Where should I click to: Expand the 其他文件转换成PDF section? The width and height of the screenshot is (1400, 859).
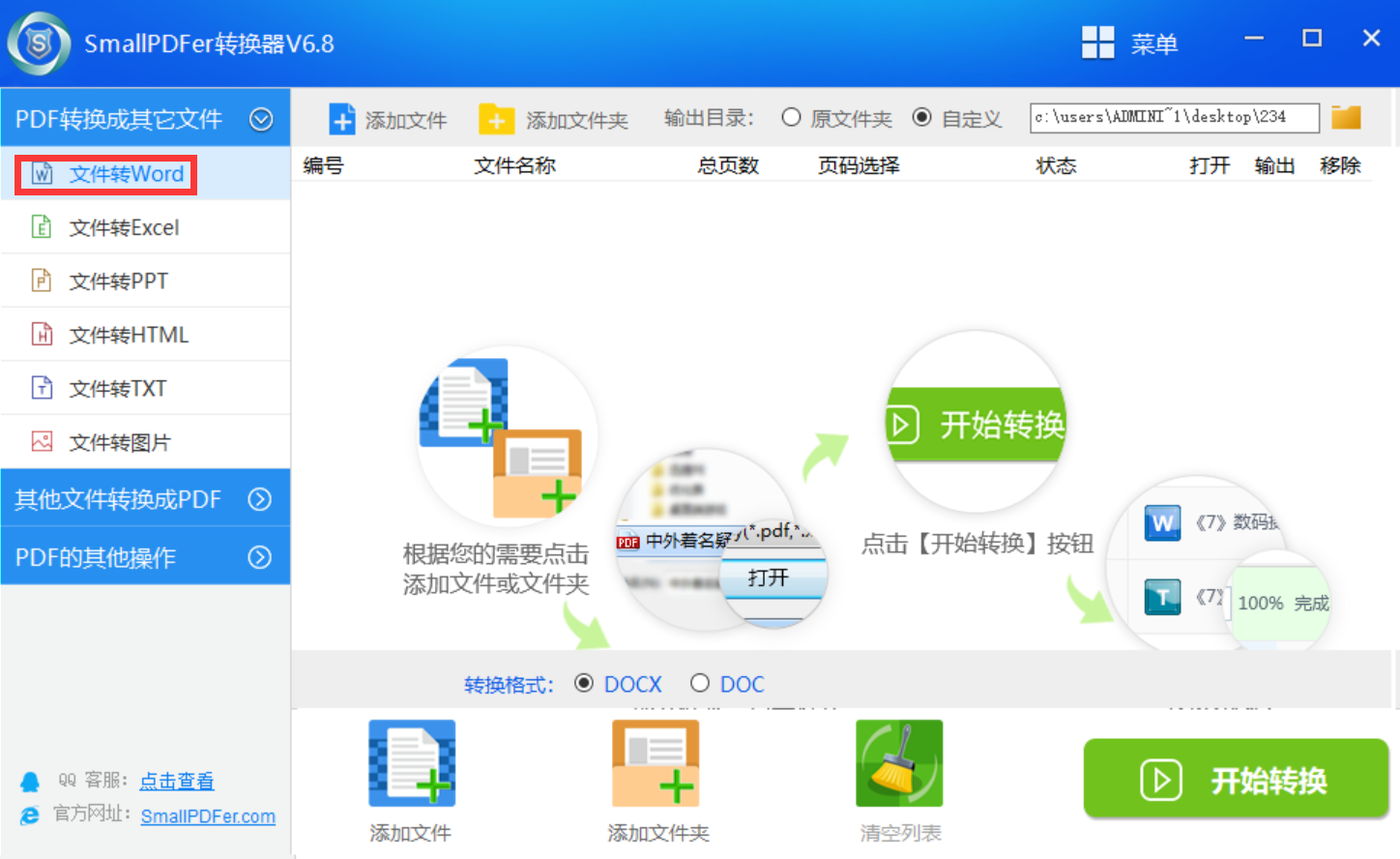pyautogui.click(x=259, y=499)
